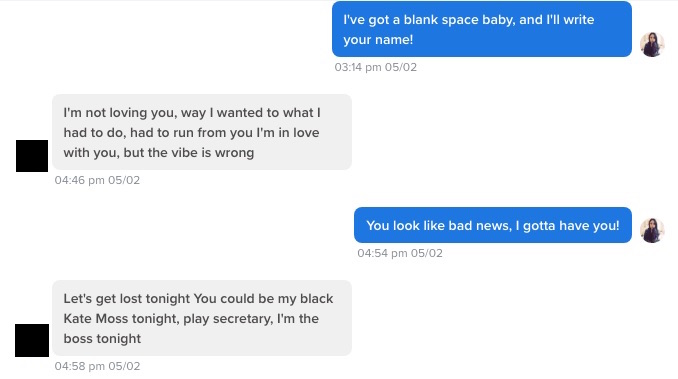Image resolution: width=678 pixels, height=379 pixels.
Task: Select the grey 'Let's get lost tonight' bubble
Action: (x=202, y=318)
